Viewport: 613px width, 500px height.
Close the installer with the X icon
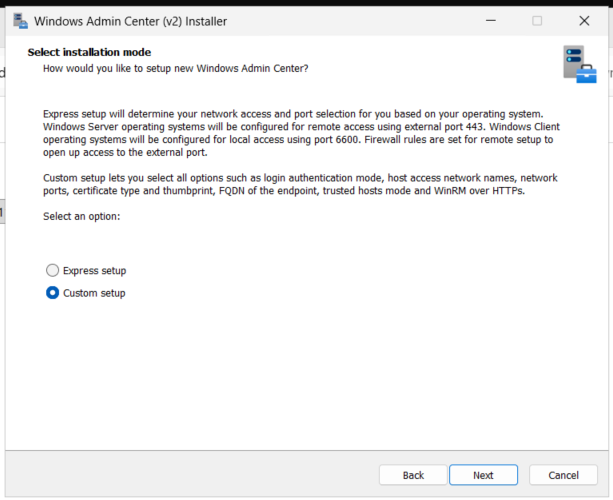[x=584, y=21]
